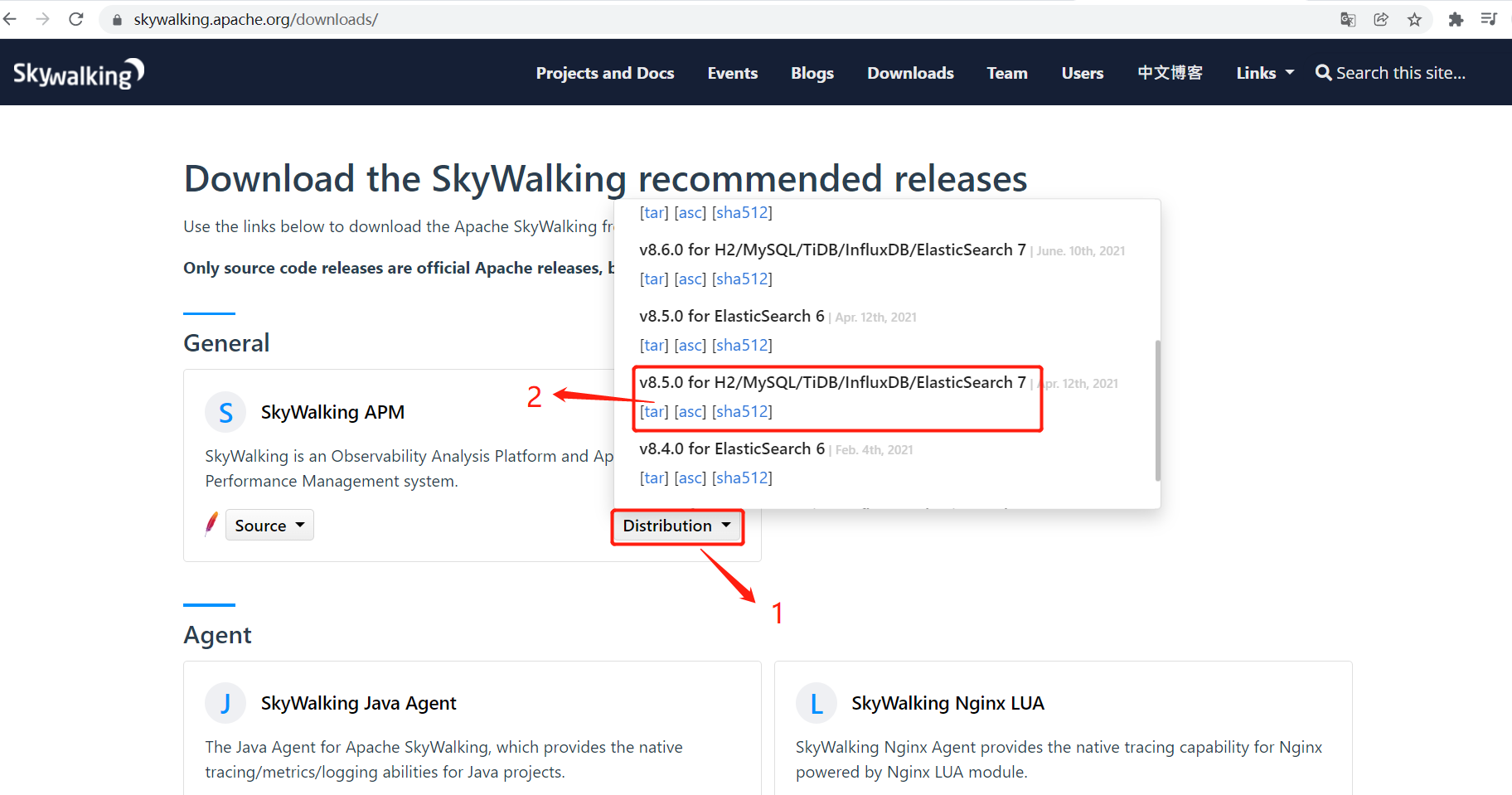Open sha512 for v8.5.0 H2/MySQL/TiDB
This screenshot has height=795, width=1512.
point(742,411)
